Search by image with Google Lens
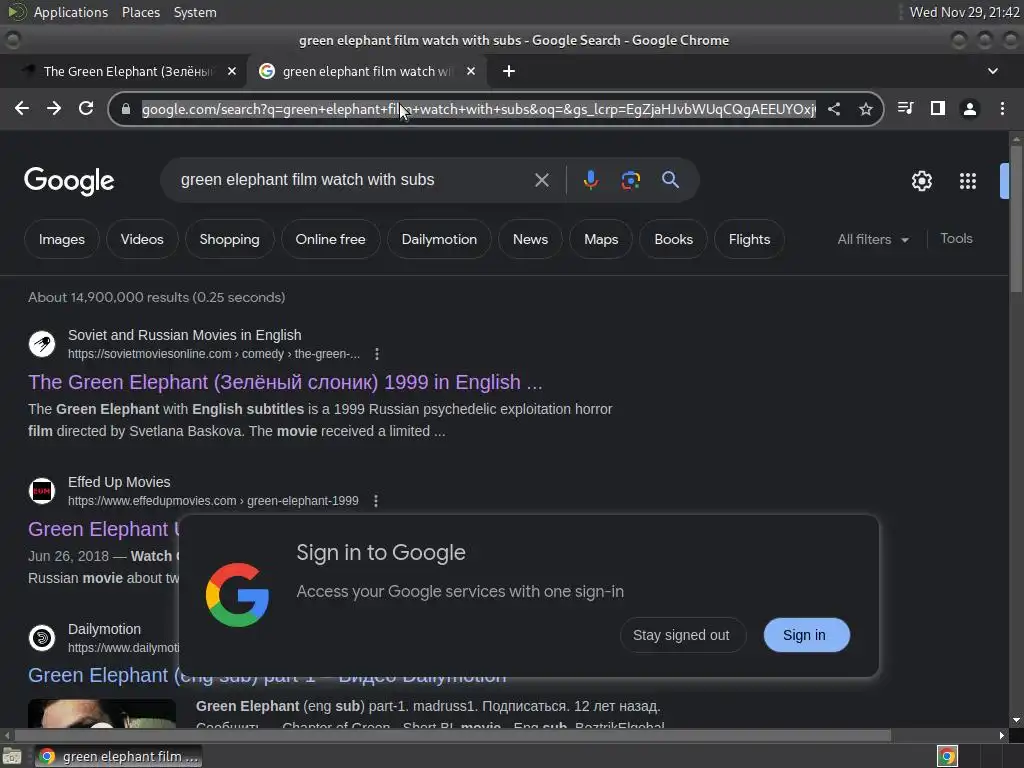1024x768 pixels. click(x=630, y=180)
